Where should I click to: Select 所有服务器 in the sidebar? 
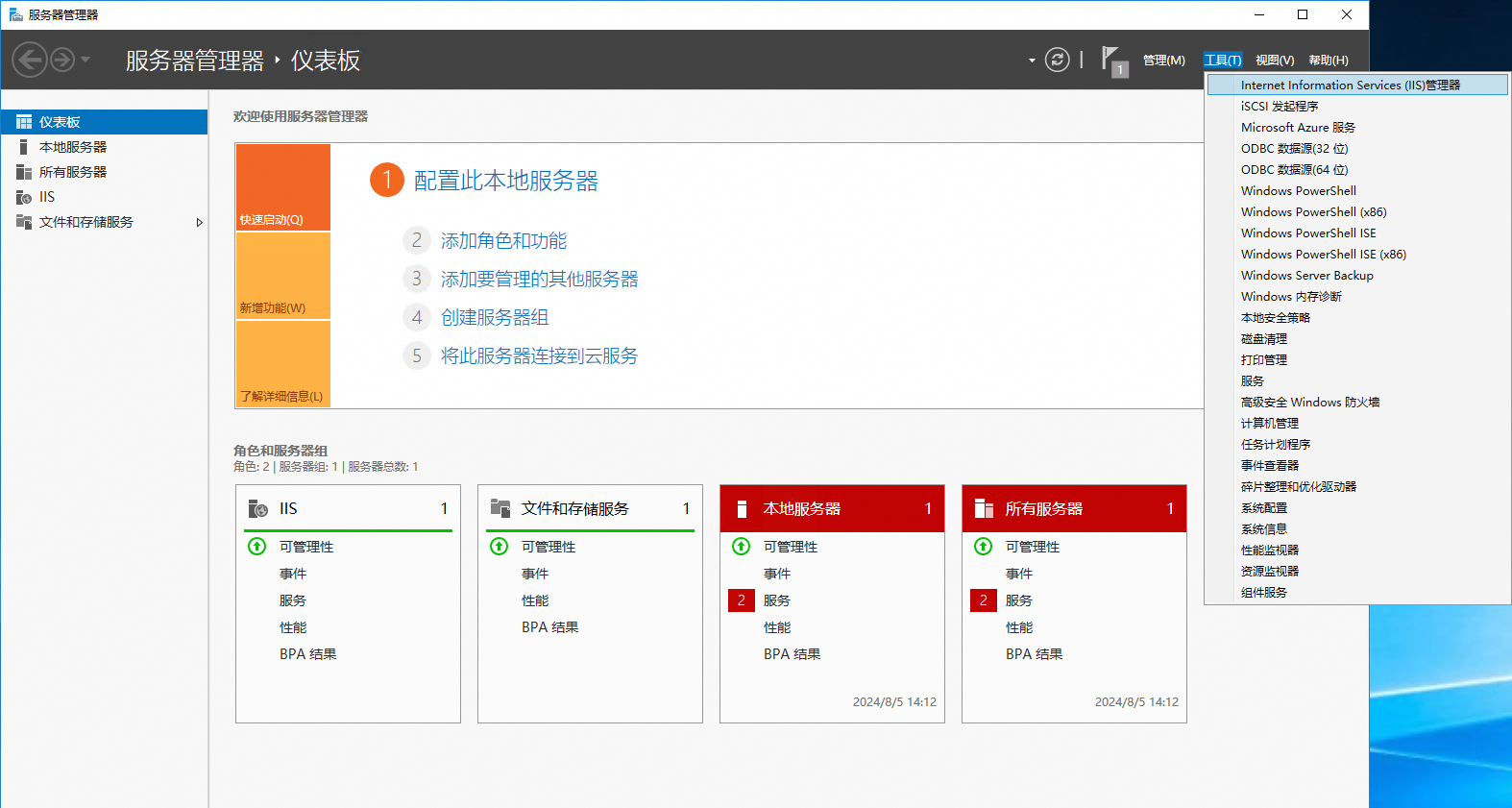pyautogui.click(x=104, y=172)
